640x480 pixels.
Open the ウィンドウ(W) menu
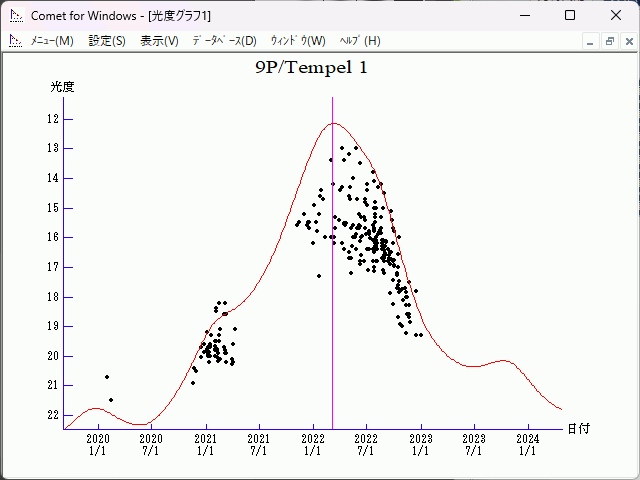coord(298,41)
